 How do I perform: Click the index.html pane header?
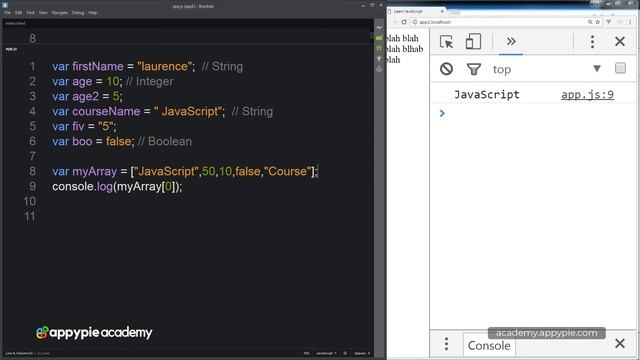coord(16,23)
